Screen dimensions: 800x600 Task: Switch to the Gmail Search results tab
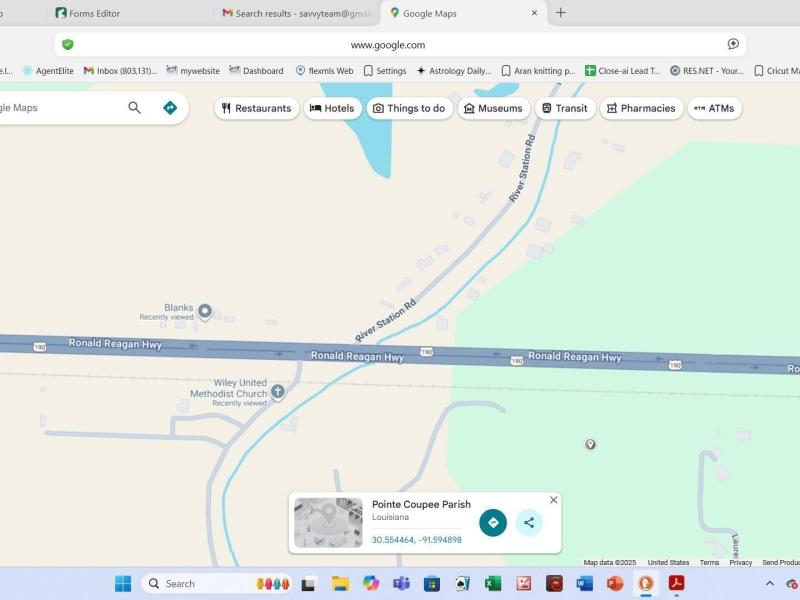point(300,13)
